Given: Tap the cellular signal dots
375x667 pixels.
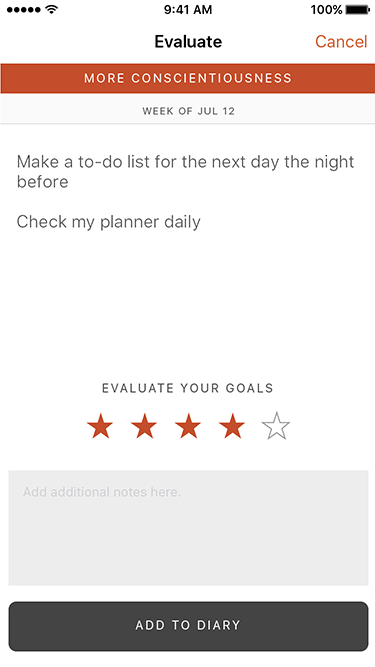Looking at the screenshot, I should click(x=25, y=10).
